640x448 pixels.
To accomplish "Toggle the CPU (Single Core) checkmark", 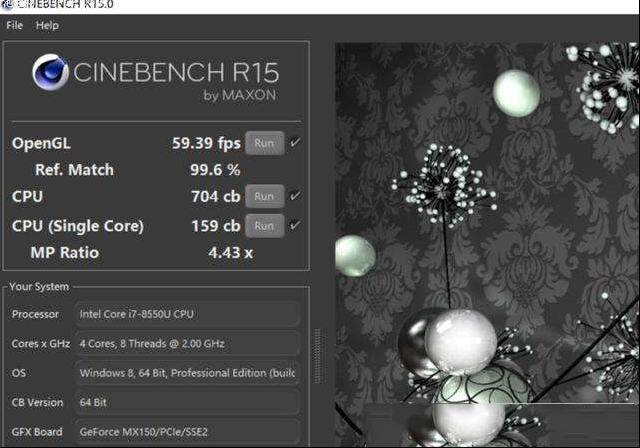I will [295, 225].
